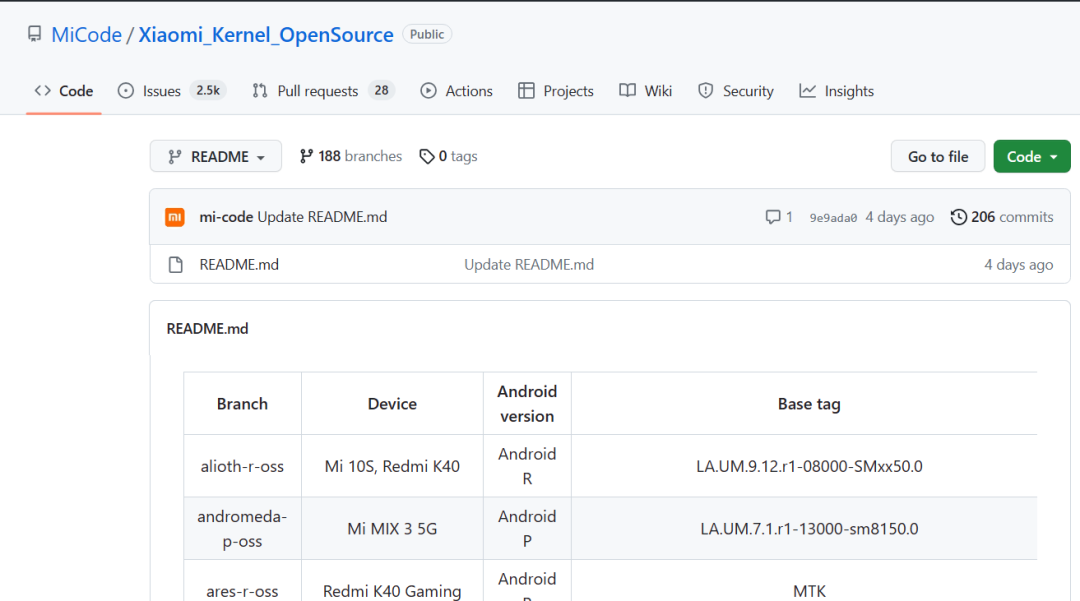Expand the green Code dropdown button
The height and width of the screenshot is (601, 1080).
coord(1031,156)
